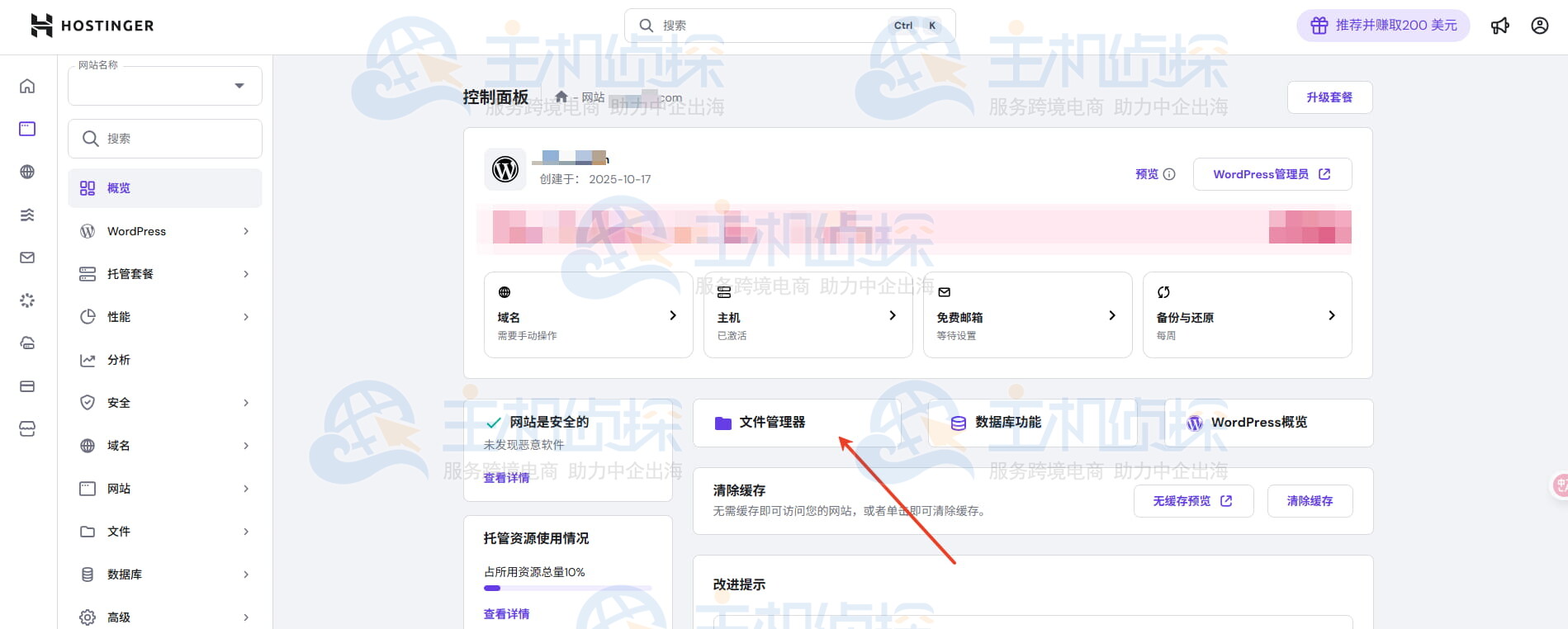Click the gift icon in referral banner
Screen dimensions: 1568x629
(1319, 26)
